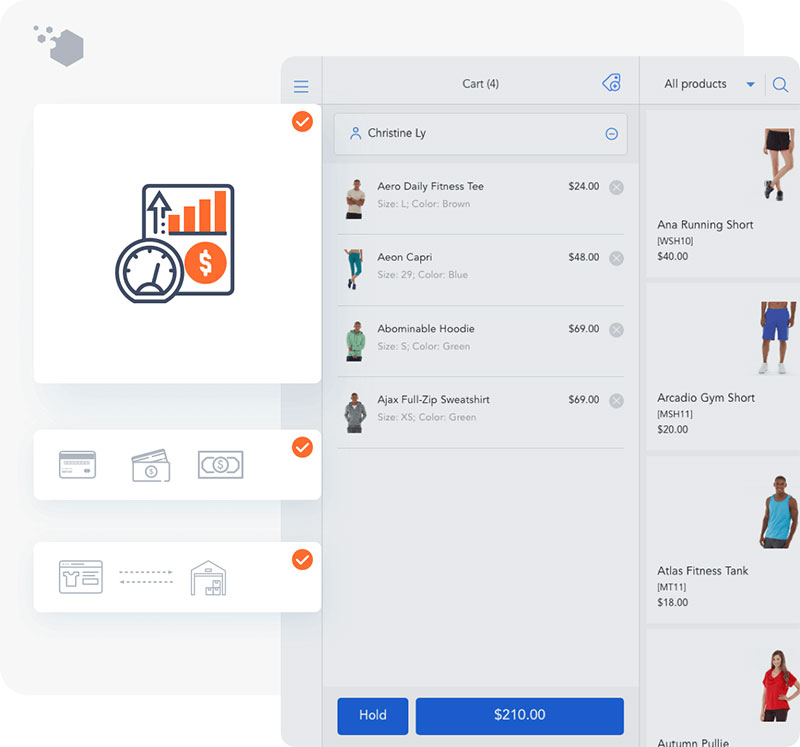Click the Cart (4) title

[x=480, y=84]
